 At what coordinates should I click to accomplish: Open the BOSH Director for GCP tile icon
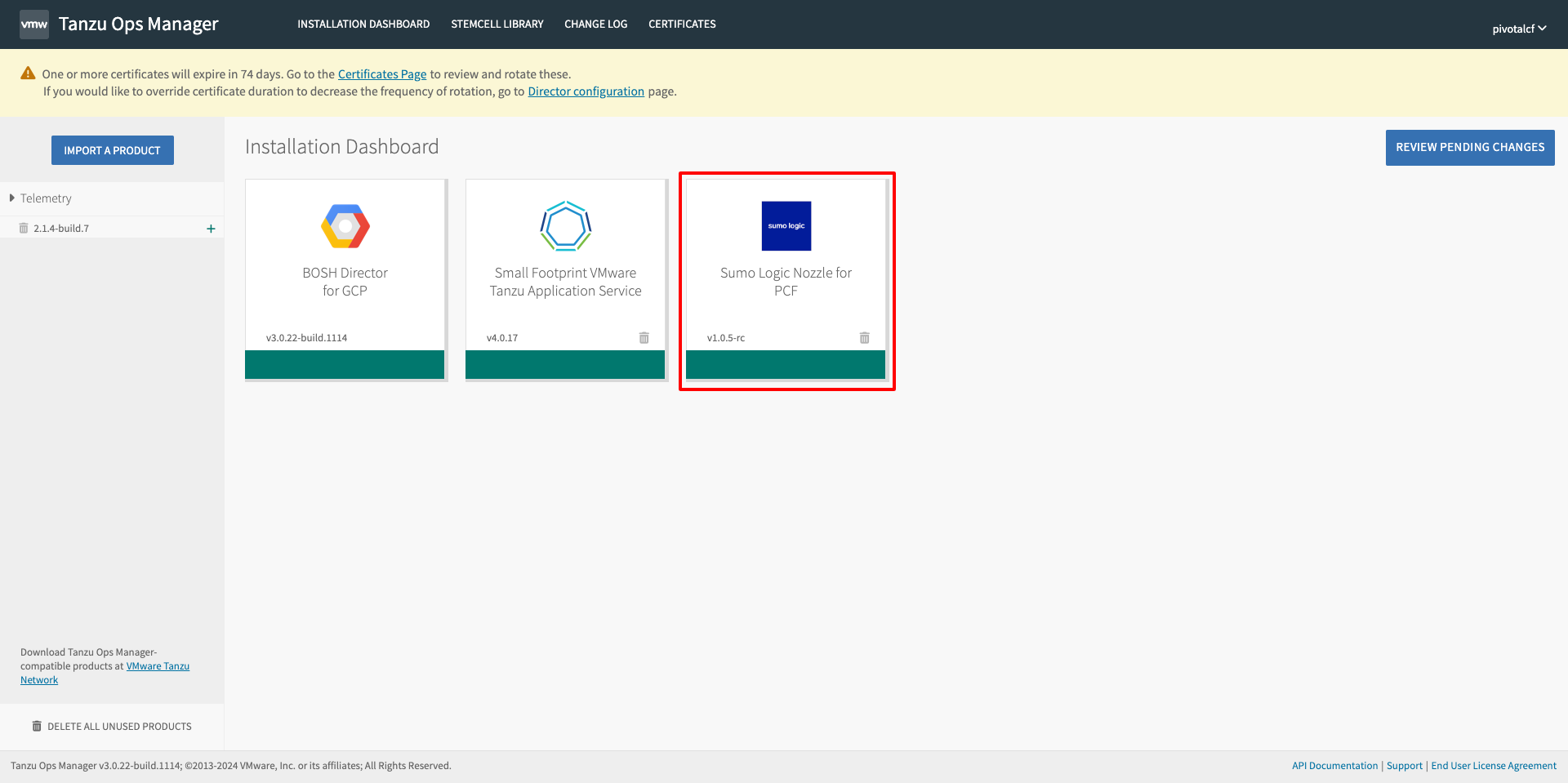(345, 226)
